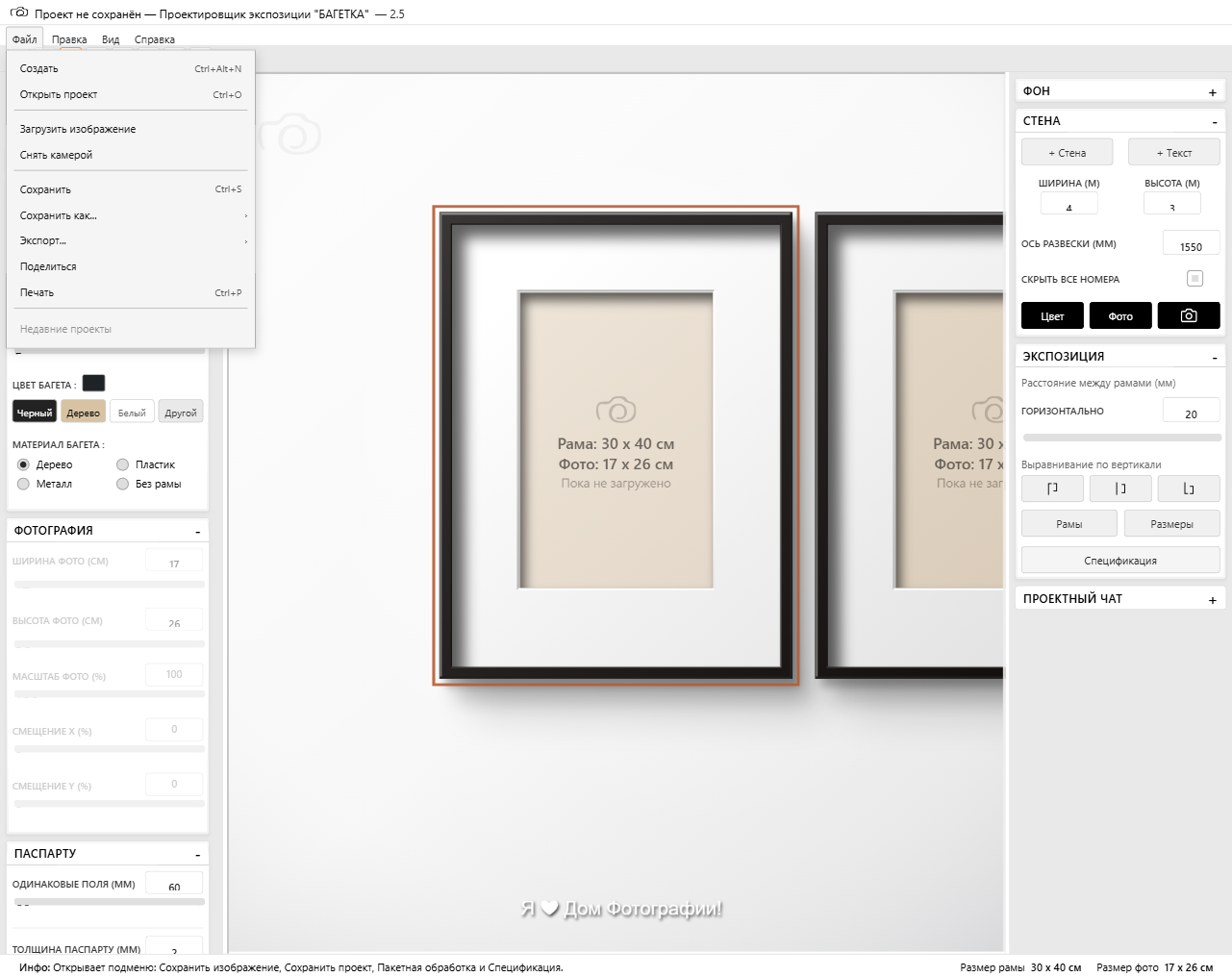Choose Загрузить изображение menu entry
This screenshot has width=1232, height=977.
click(x=131, y=129)
